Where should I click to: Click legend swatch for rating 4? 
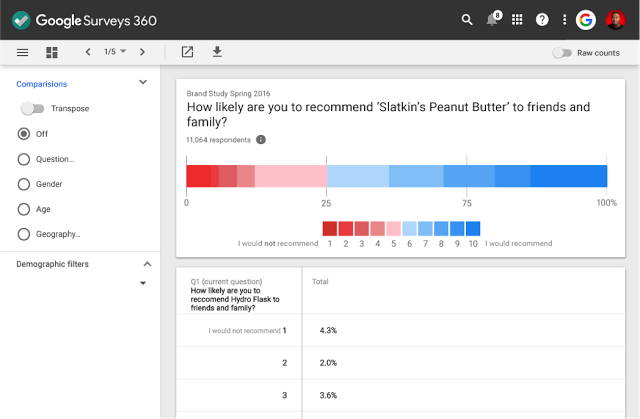pyautogui.click(x=378, y=228)
